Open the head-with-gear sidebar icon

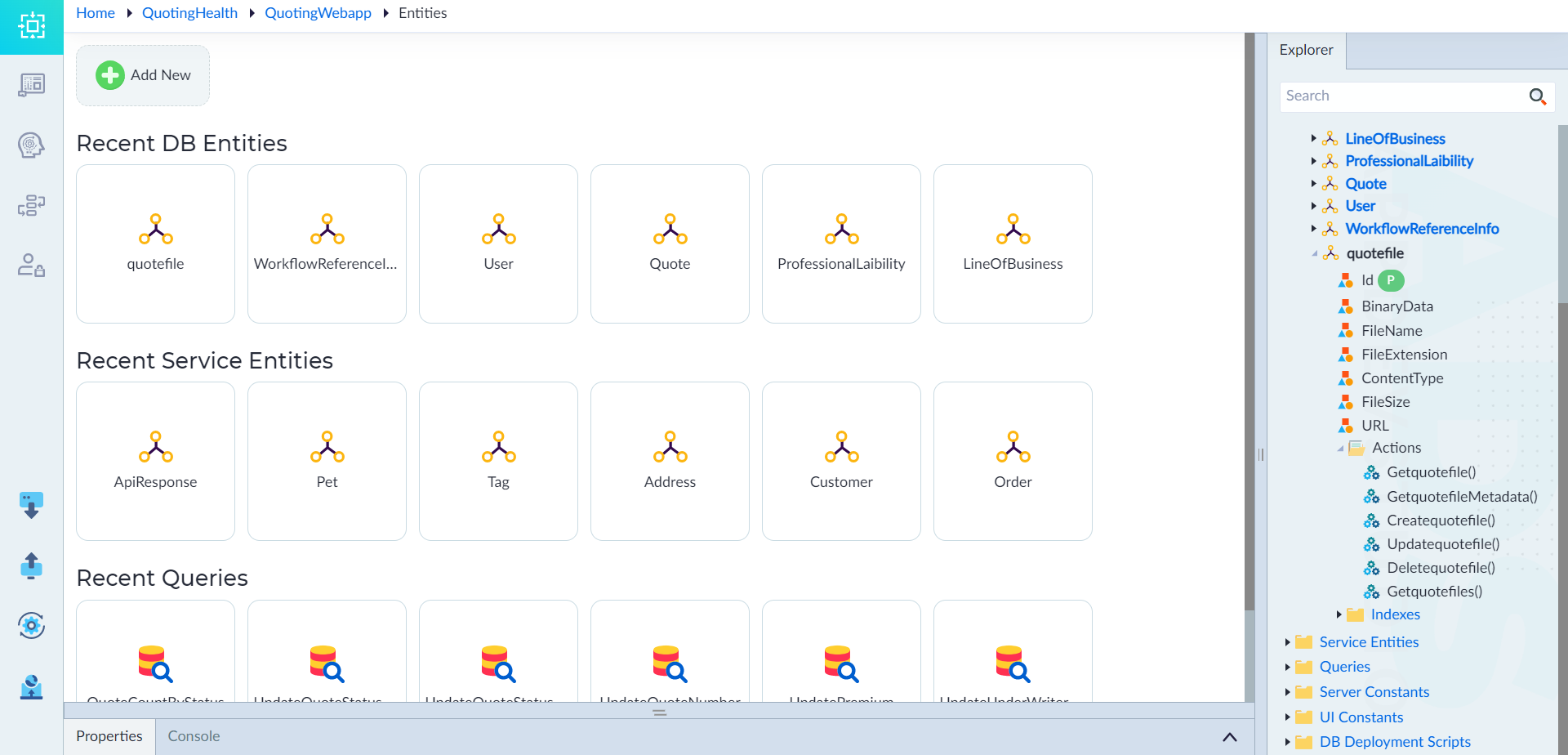coord(31,145)
